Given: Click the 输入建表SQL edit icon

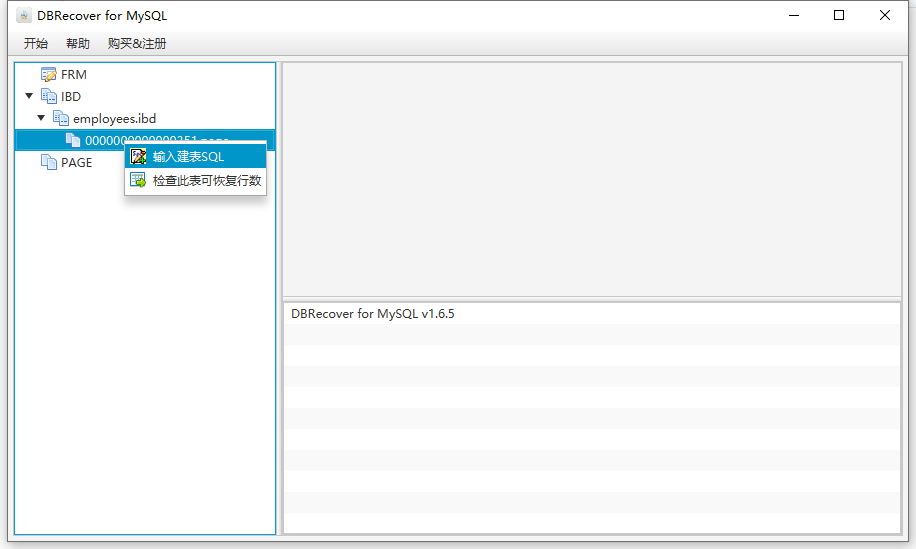Looking at the screenshot, I should pyautogui.click(x=138, y=156).
